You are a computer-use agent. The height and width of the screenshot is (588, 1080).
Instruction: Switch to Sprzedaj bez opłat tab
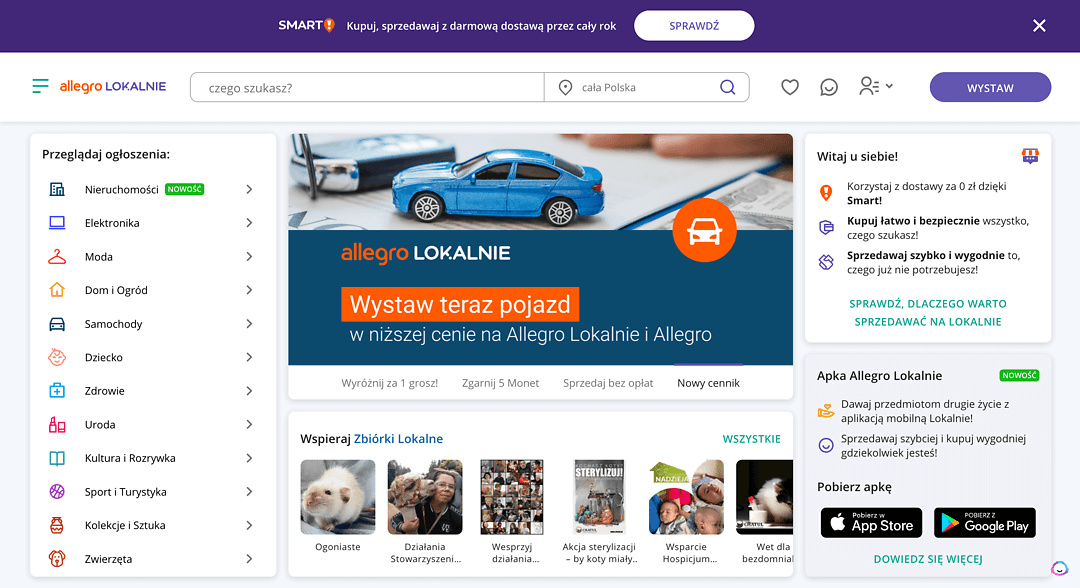click(x=608, y=383)
